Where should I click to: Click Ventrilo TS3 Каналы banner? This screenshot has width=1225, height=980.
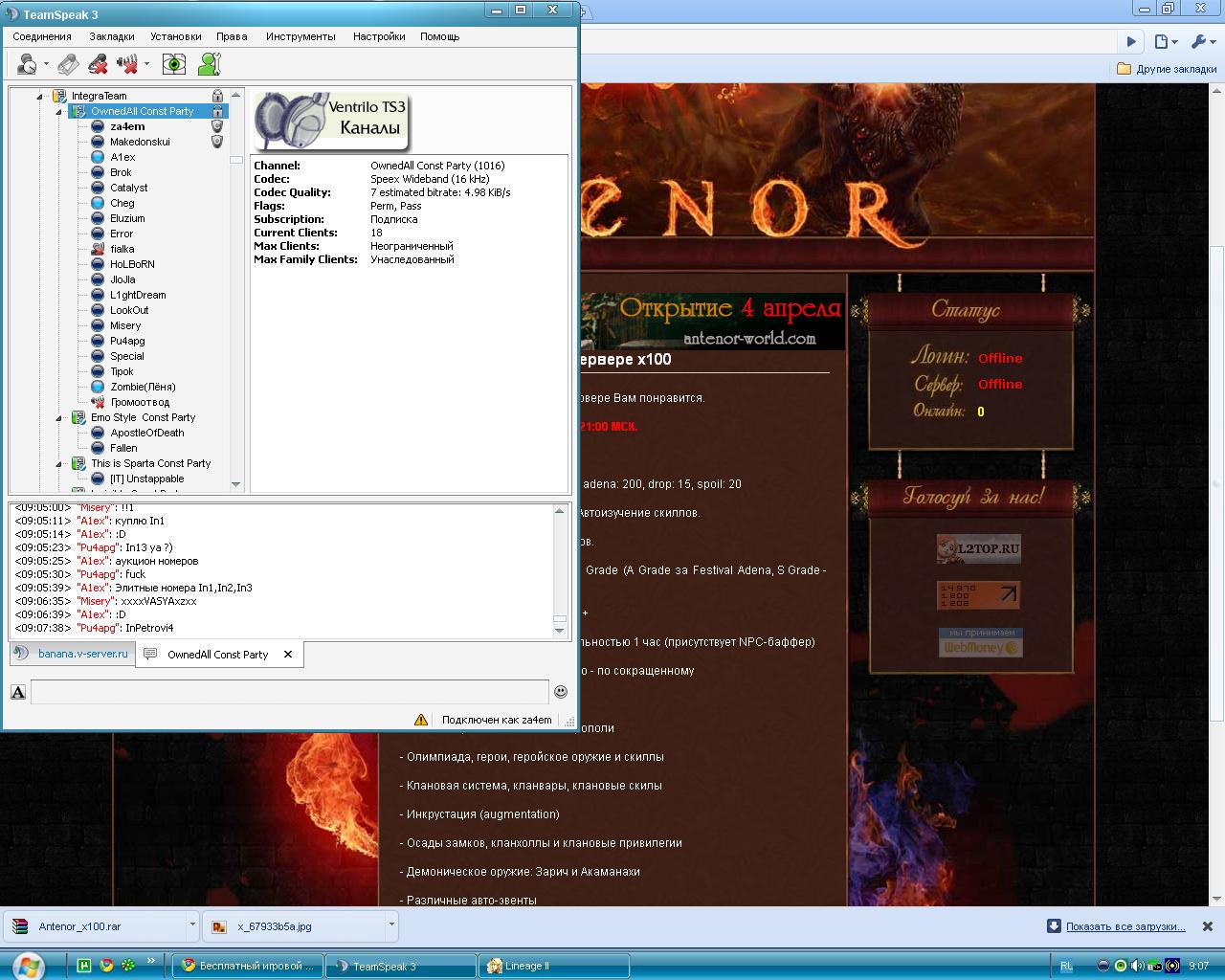click(332, 121)
